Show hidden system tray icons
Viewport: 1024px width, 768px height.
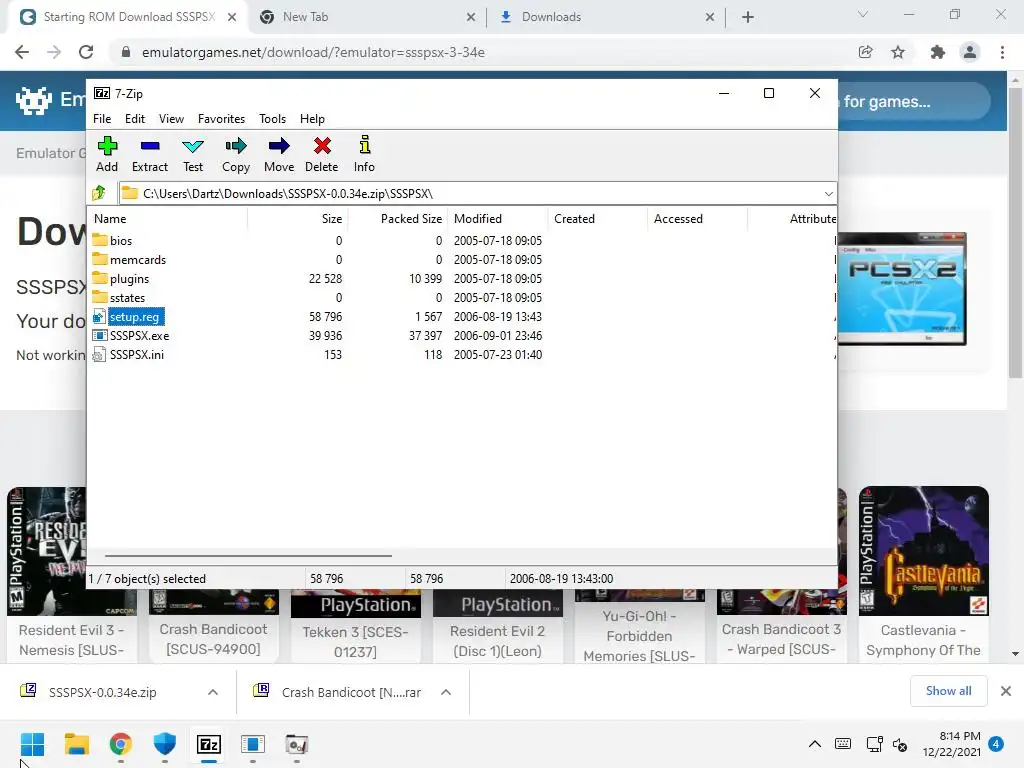815,744
